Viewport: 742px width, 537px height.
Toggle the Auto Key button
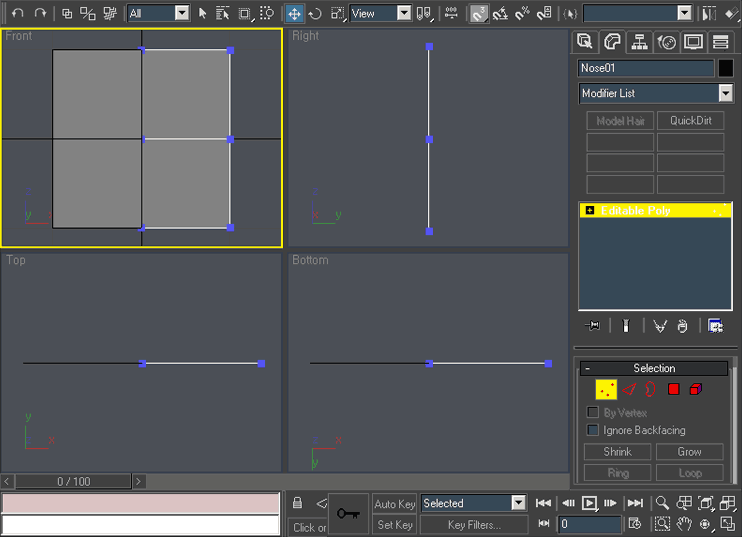tap(394, 504)
